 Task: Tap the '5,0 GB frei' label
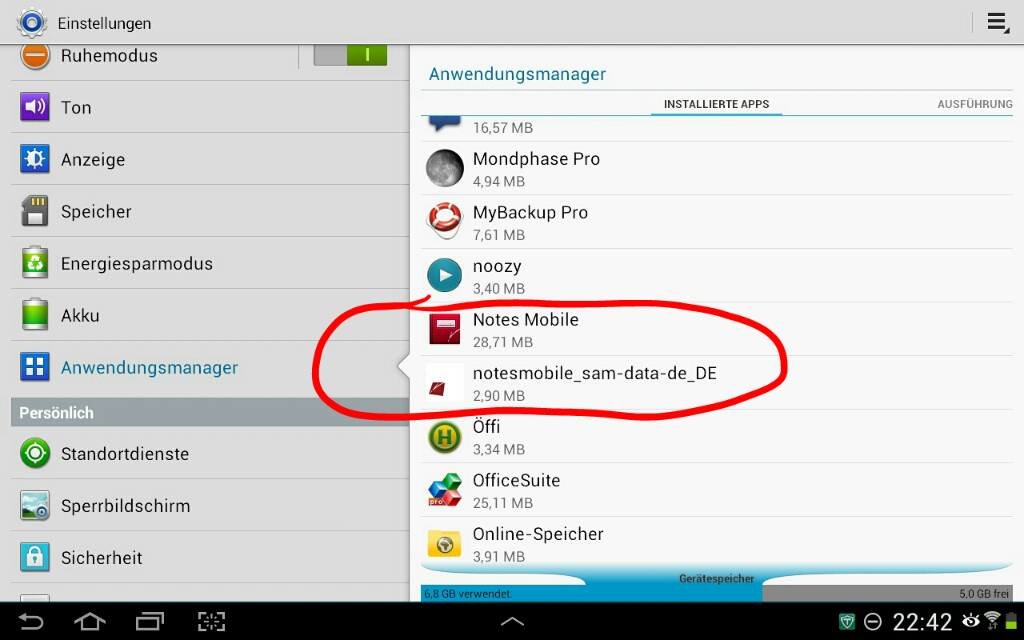pos(984,594)
